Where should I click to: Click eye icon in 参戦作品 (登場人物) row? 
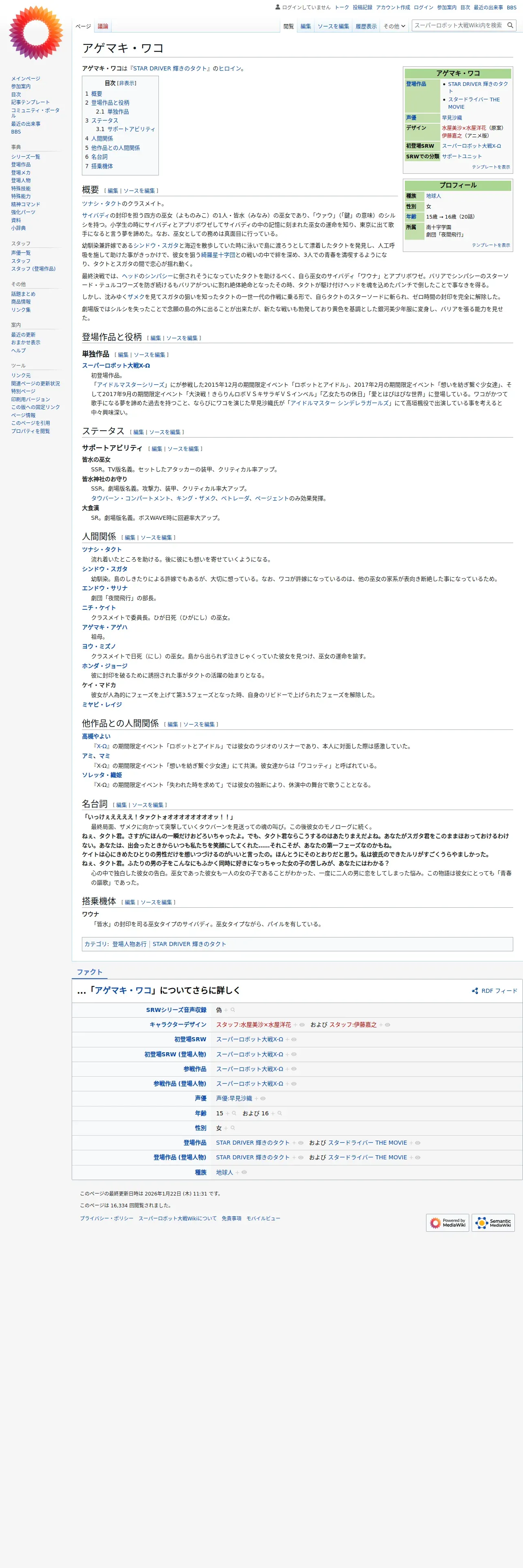(x=294, y=1084)
